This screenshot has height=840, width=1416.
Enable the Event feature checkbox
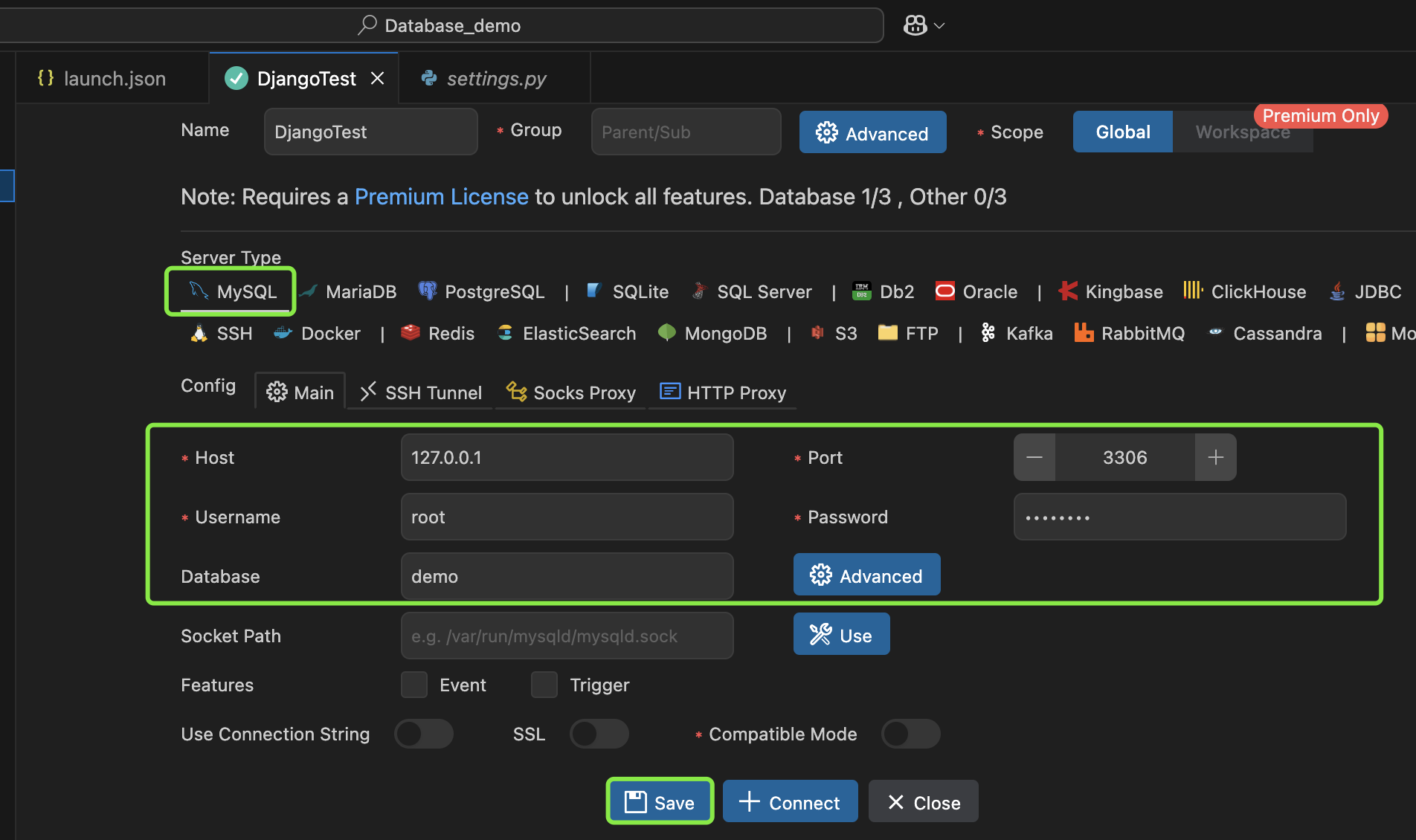coord(414,685)
